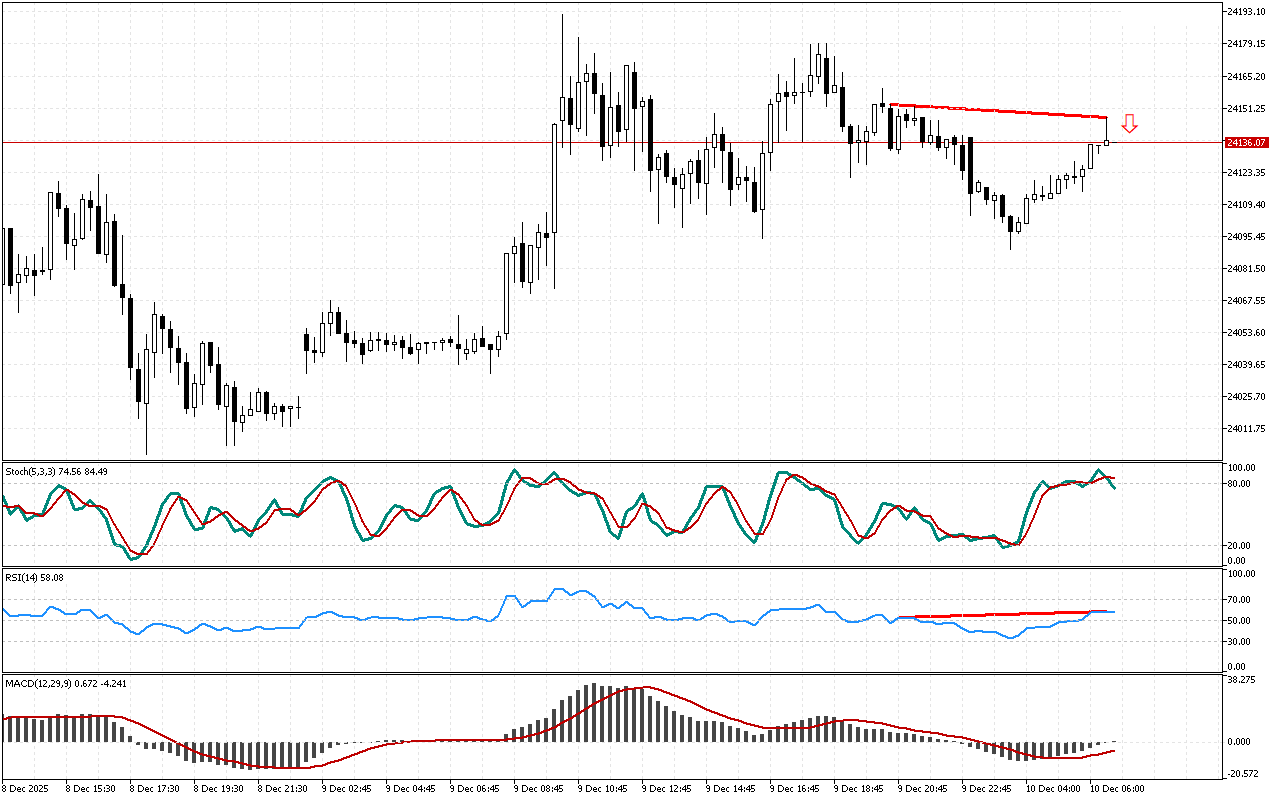
Task: Click the 10 Dec 06:00 time label
Action: pyautogui.click(x=1116, y=788)
